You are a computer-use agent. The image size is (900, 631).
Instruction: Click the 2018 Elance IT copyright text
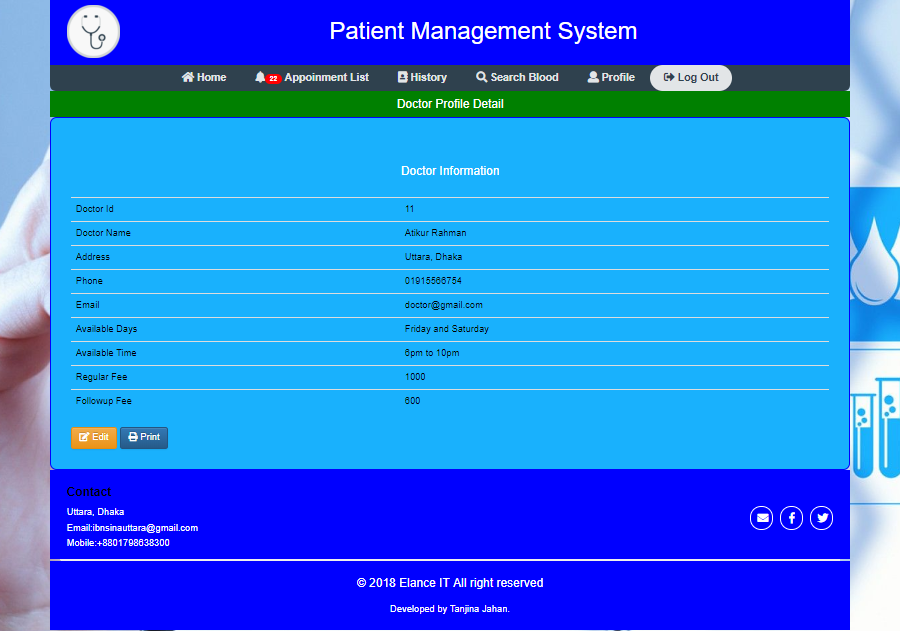pyautogui.click(x=450, y=583)
